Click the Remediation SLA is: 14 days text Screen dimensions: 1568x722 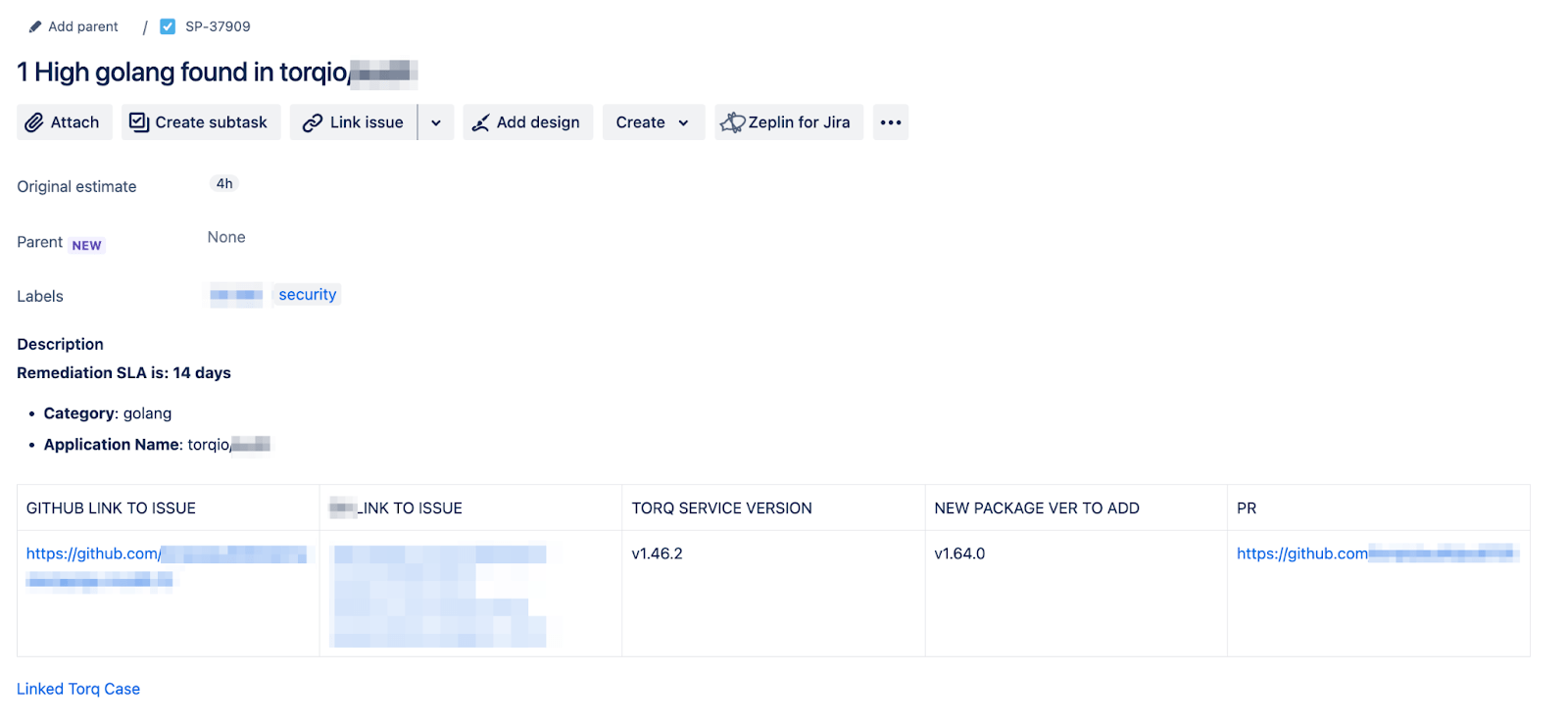(x=123, y=373)
